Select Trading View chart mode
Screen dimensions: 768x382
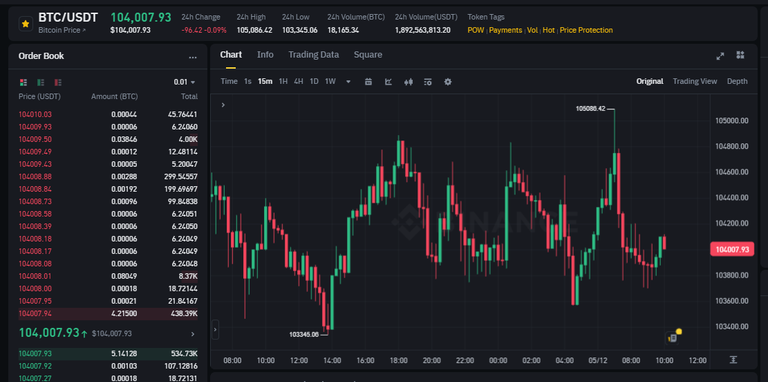(695, 81)
